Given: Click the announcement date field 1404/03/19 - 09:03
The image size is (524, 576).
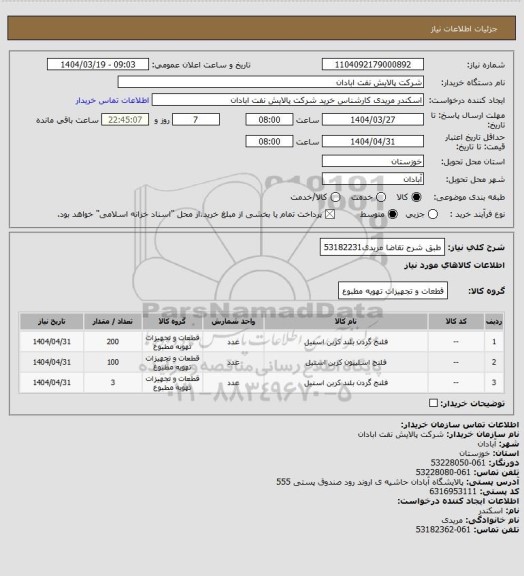Looking at the screenshot, I should point(98,65).
